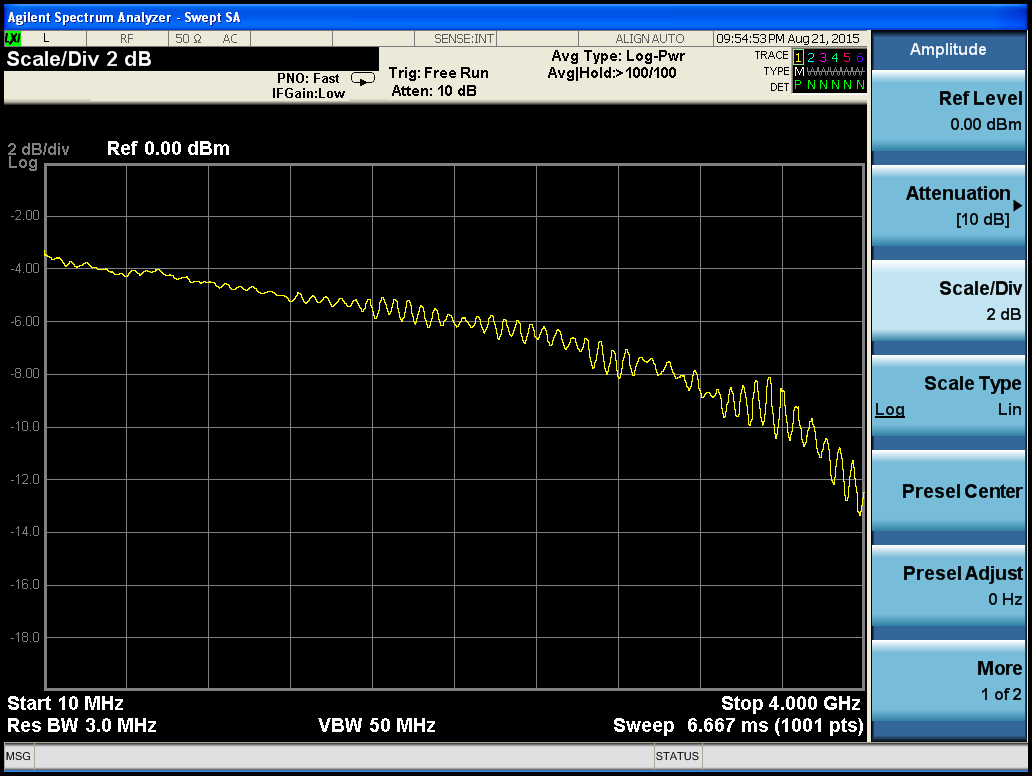Select trace 2 indicator in trace panel
This screenshot has height=776, width=1032.
(x=811, y=56)
